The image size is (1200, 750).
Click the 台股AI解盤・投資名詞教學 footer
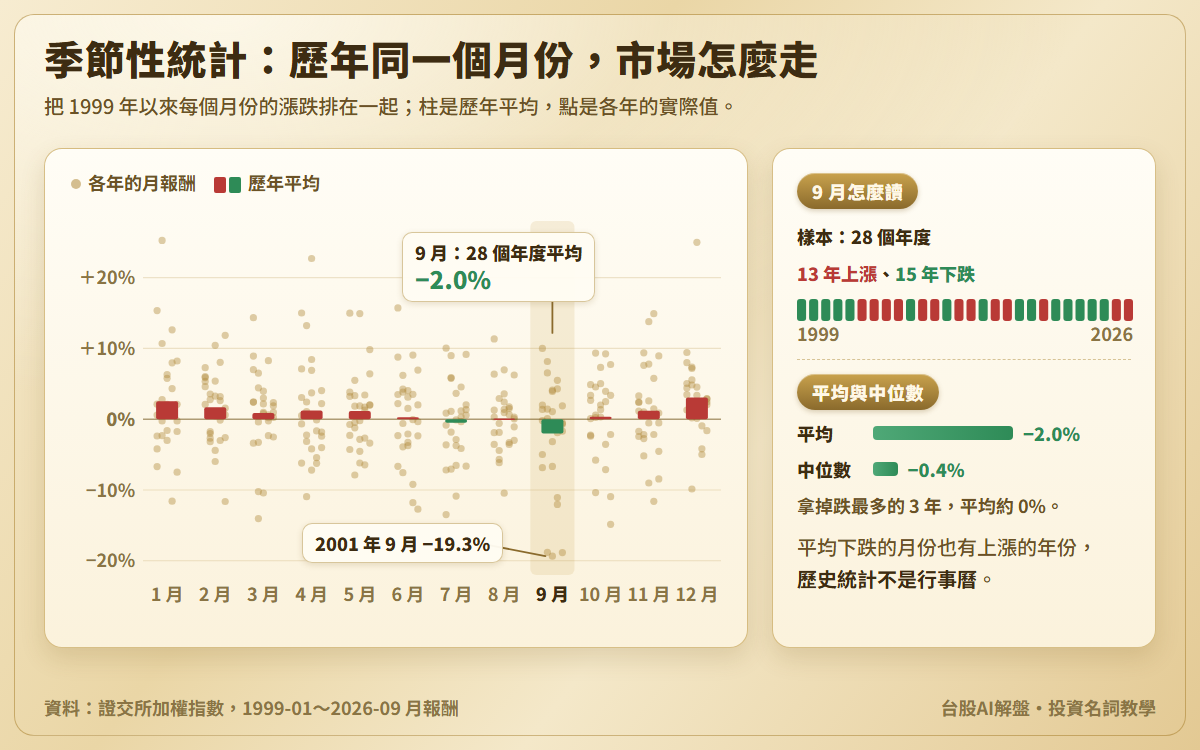[x=1048, y=708]
